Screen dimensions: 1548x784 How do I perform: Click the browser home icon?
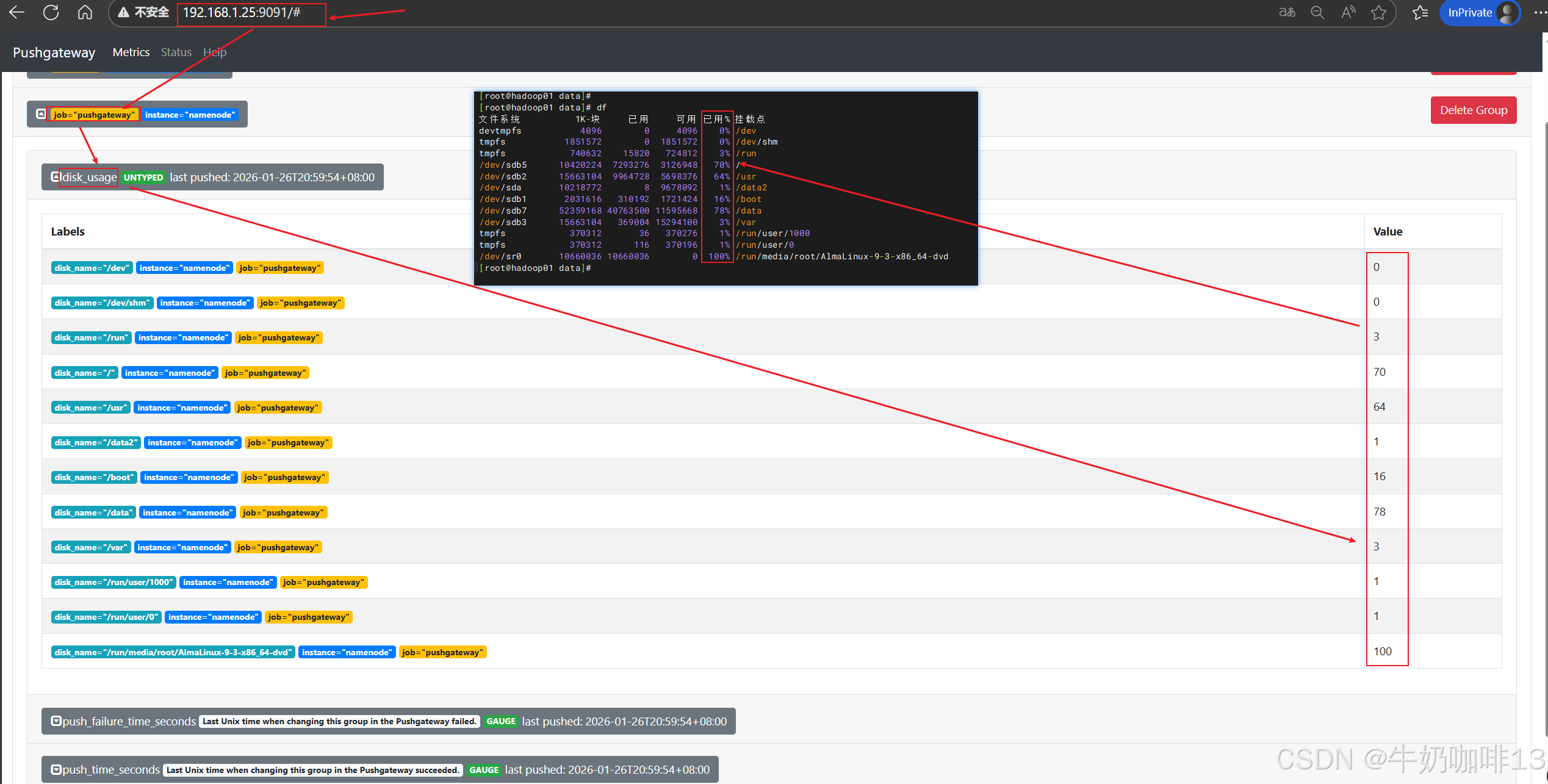[85, 12]
